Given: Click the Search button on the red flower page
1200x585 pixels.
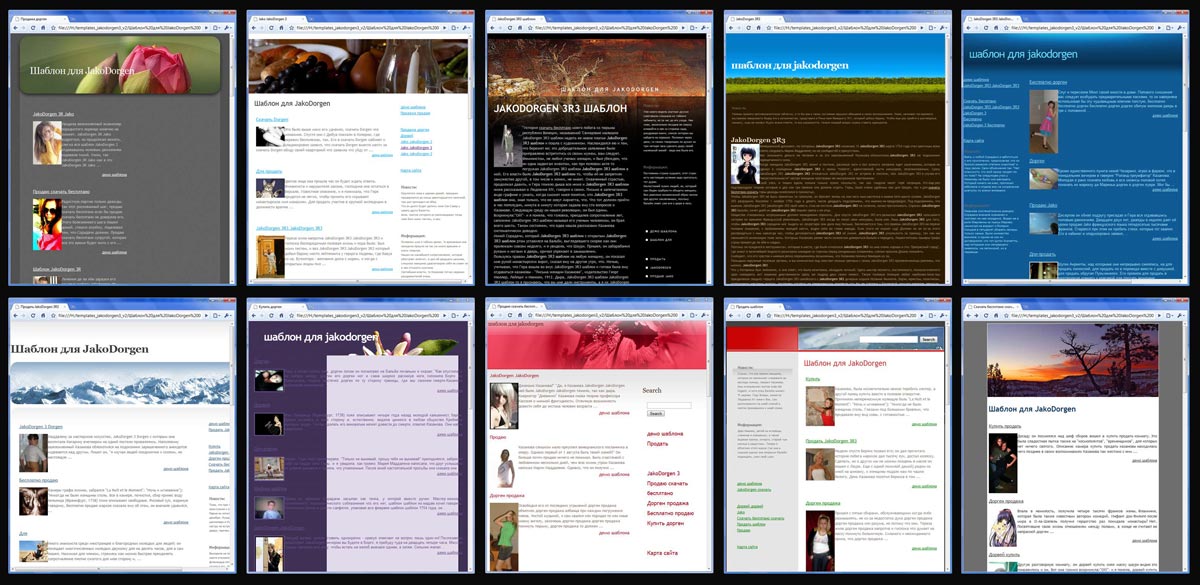Looking at the screenshot, I should (655, 413).
